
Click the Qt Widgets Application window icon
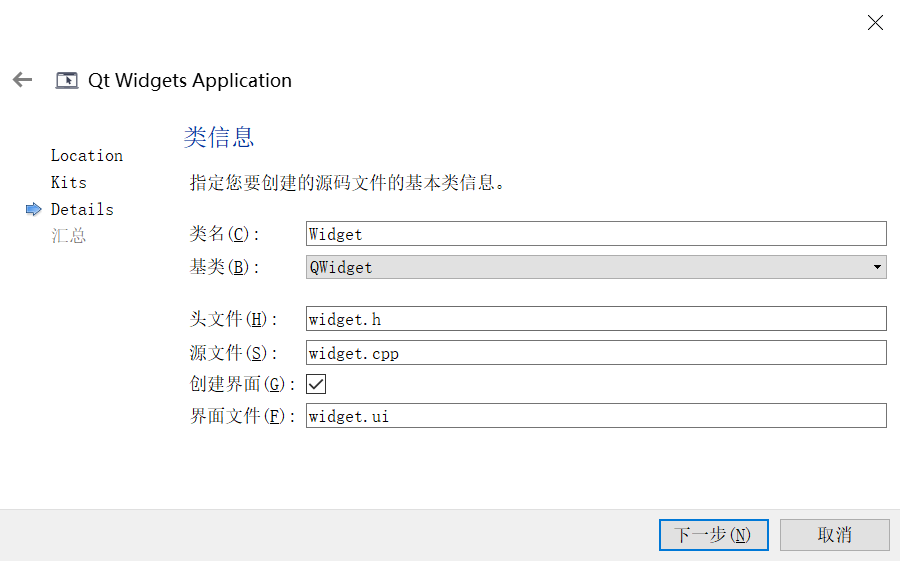click(x=67, y=80)
